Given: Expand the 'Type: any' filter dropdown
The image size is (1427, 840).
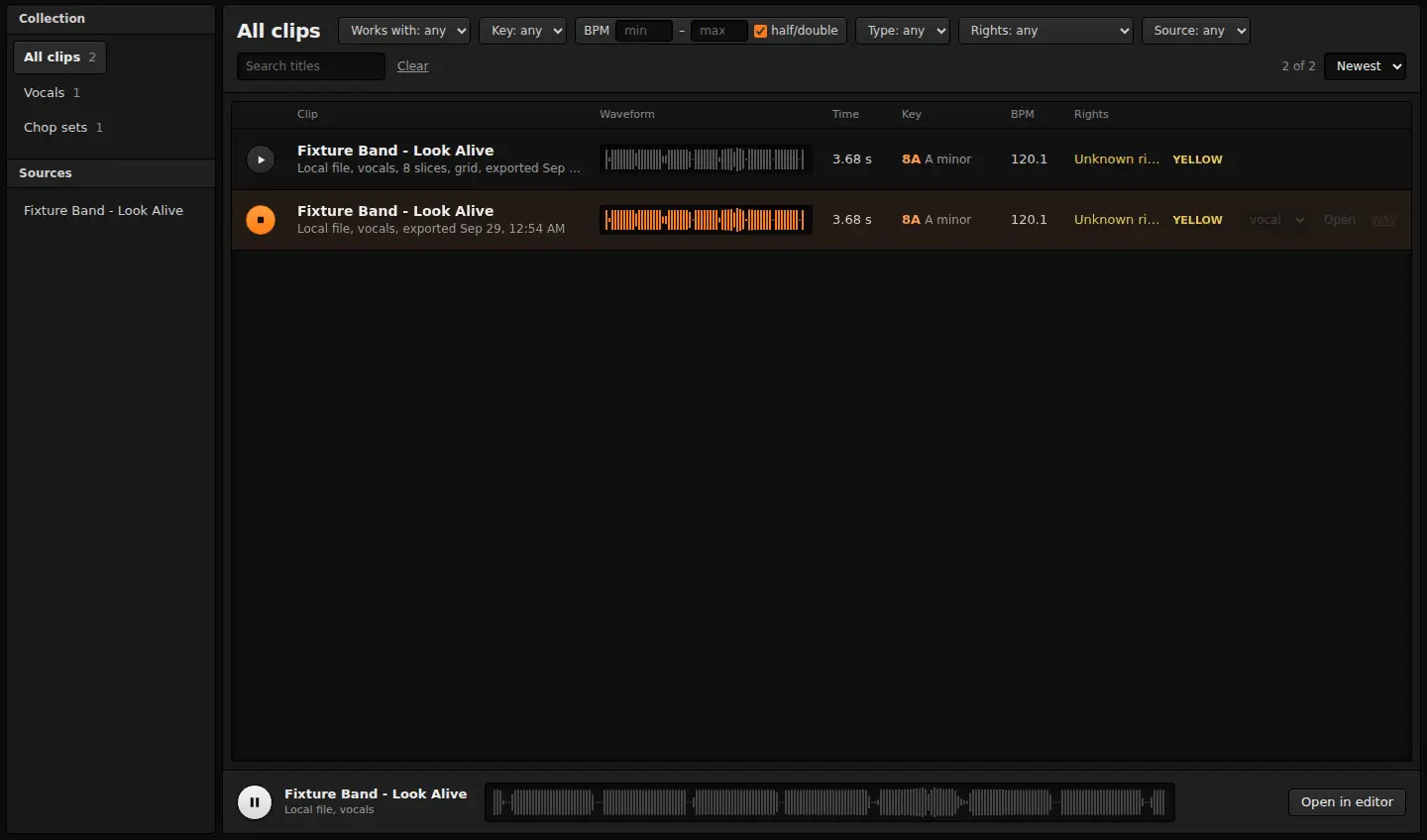Looking at the screenshot, I should pos(903,31).
